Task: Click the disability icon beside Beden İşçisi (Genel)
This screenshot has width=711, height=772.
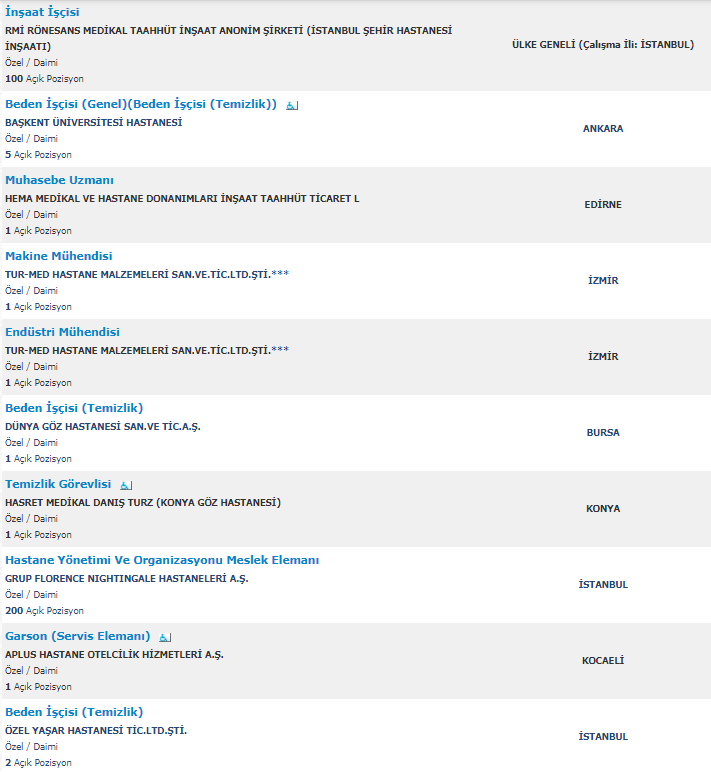Action: coord(292,105)
